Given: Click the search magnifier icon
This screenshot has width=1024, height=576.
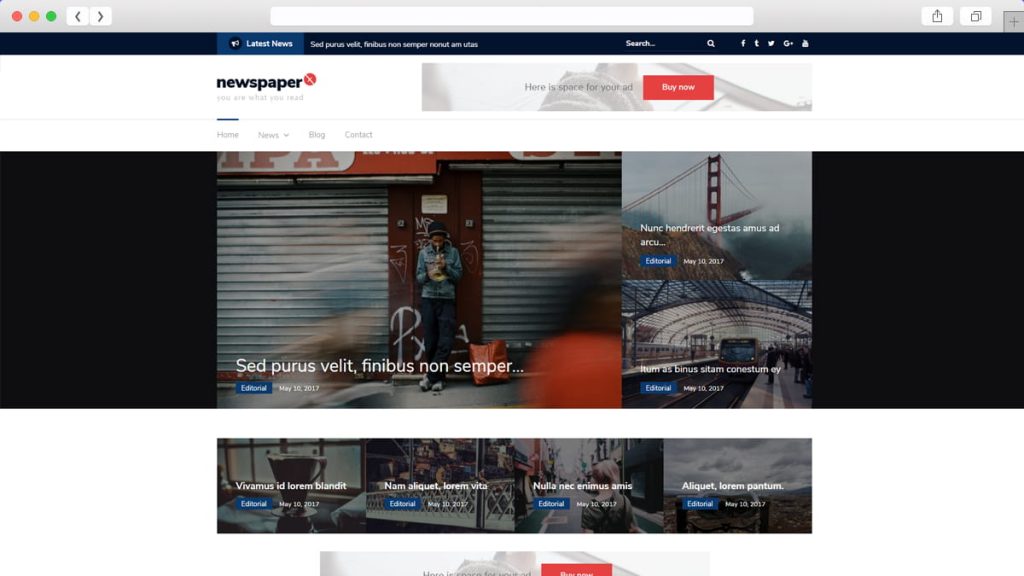Looking at the screenshot, I should point(711,44).
